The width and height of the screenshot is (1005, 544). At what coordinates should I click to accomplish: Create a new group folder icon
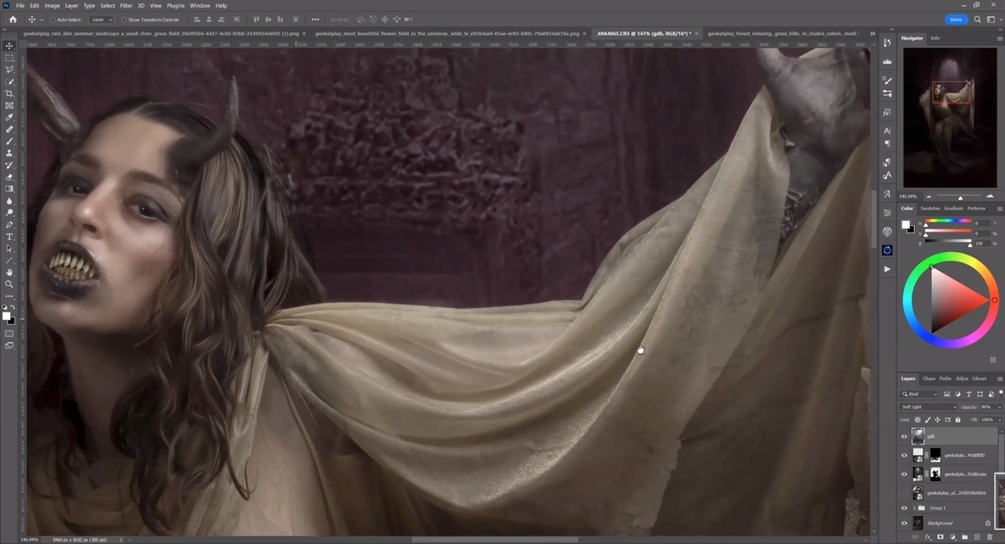click(965, 537)
